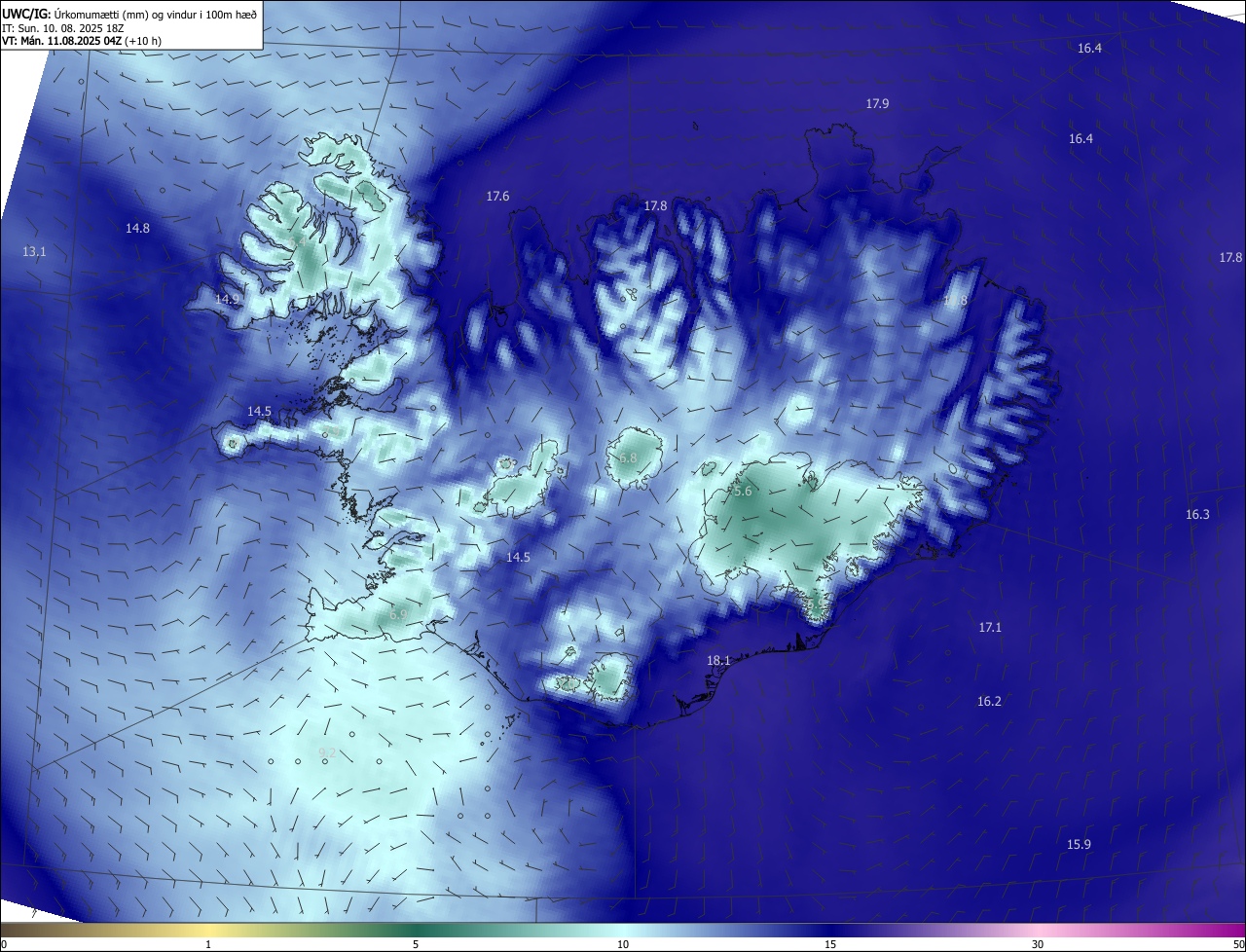The height and width of the screenshot is (952, 1246).
Task: Click the map value 17.9
Action: (877, 103)
